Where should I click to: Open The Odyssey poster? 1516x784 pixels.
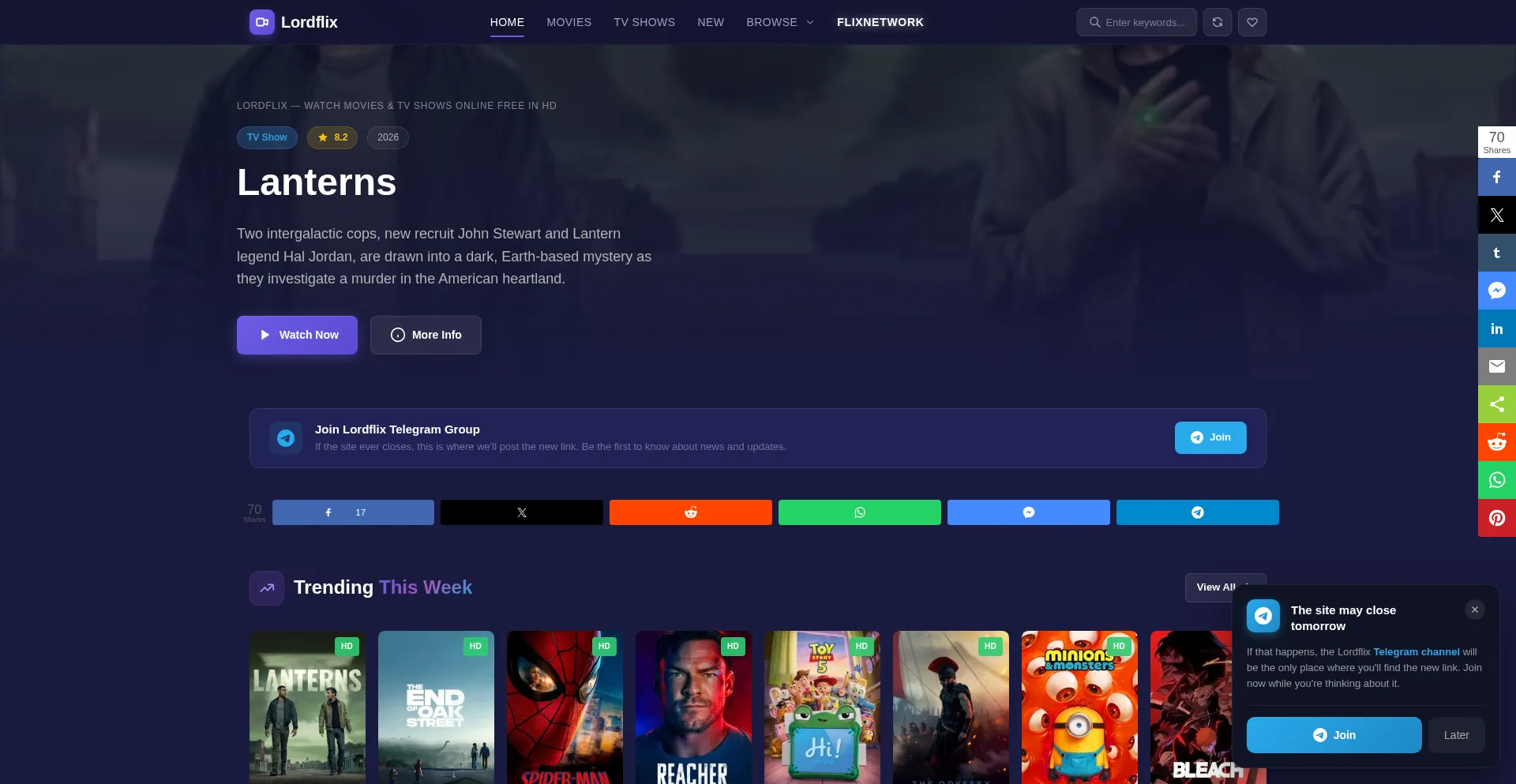[x=951, y=707]
